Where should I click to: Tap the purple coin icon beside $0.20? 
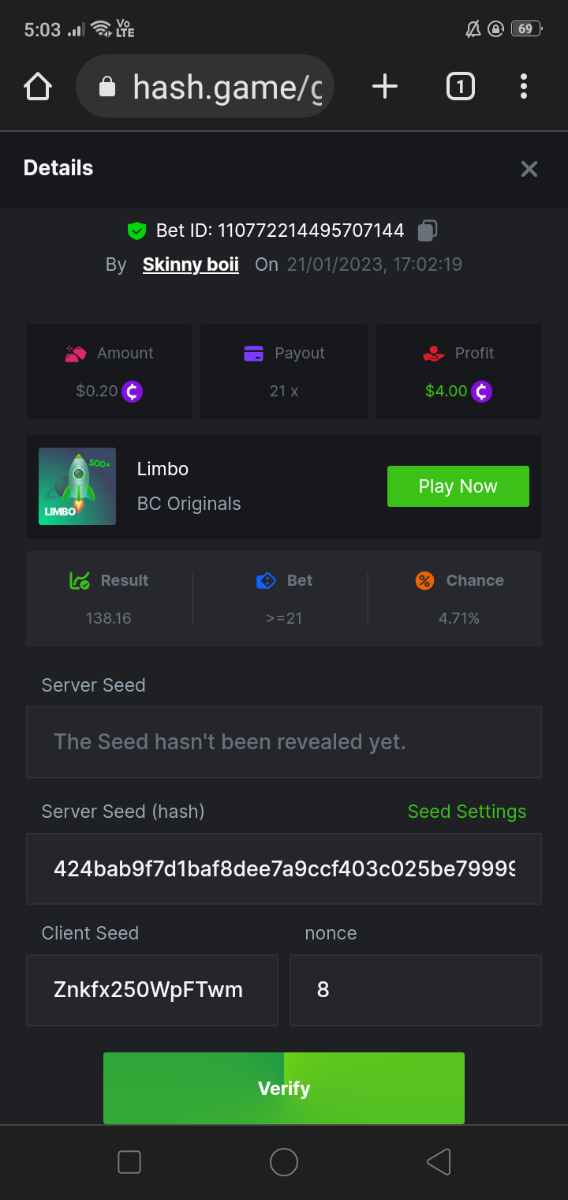click(x=132, y=391)
